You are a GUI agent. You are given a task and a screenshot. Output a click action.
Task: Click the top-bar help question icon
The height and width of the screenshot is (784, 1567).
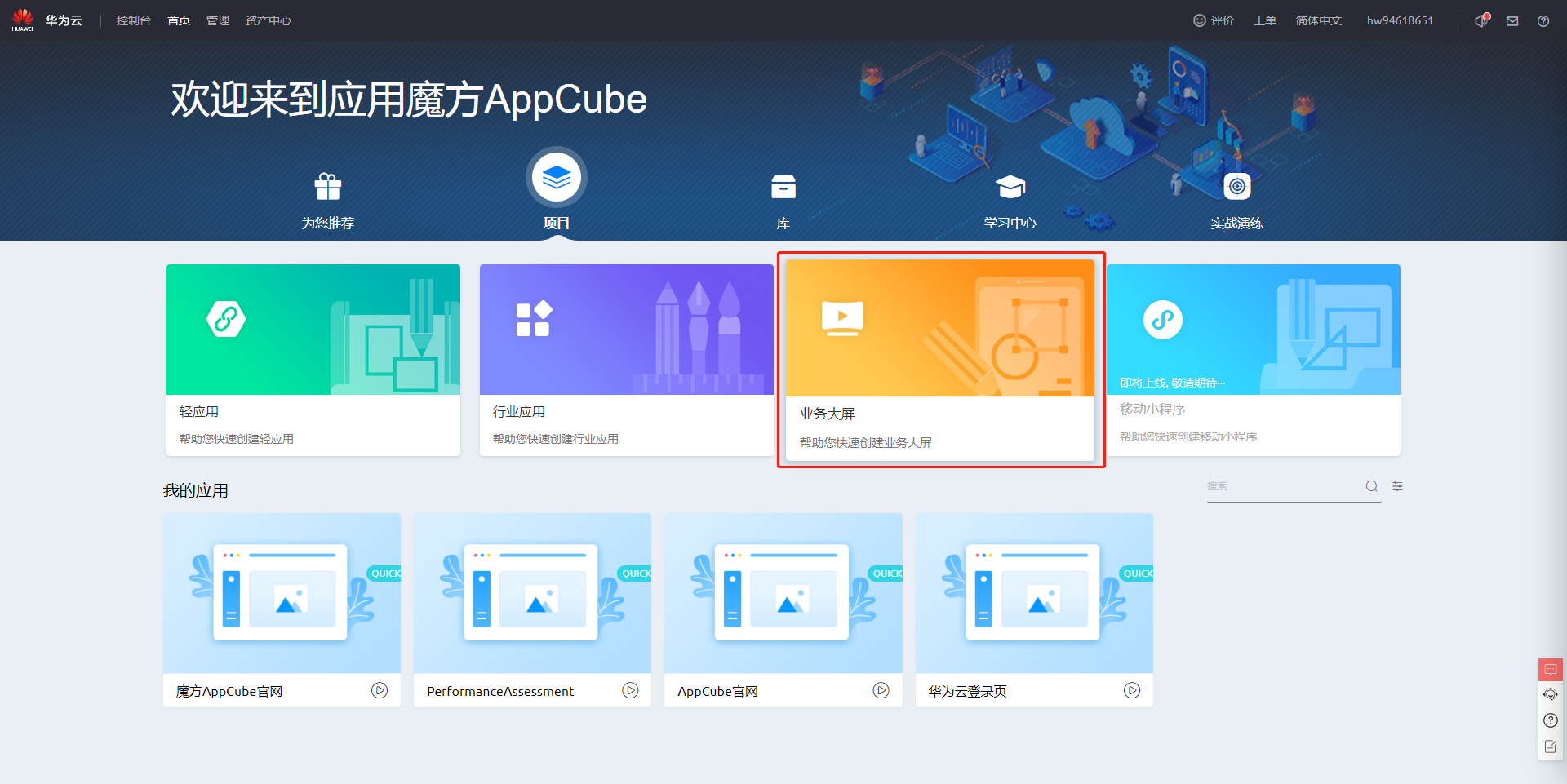click(1543, 21)
